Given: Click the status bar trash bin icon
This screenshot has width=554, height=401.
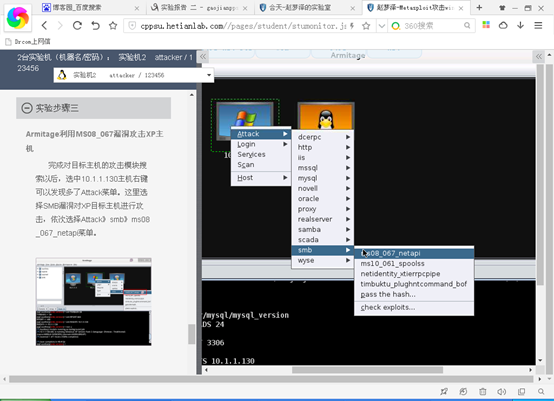Looking at the screenshot, I should click(x=483, y=391).
